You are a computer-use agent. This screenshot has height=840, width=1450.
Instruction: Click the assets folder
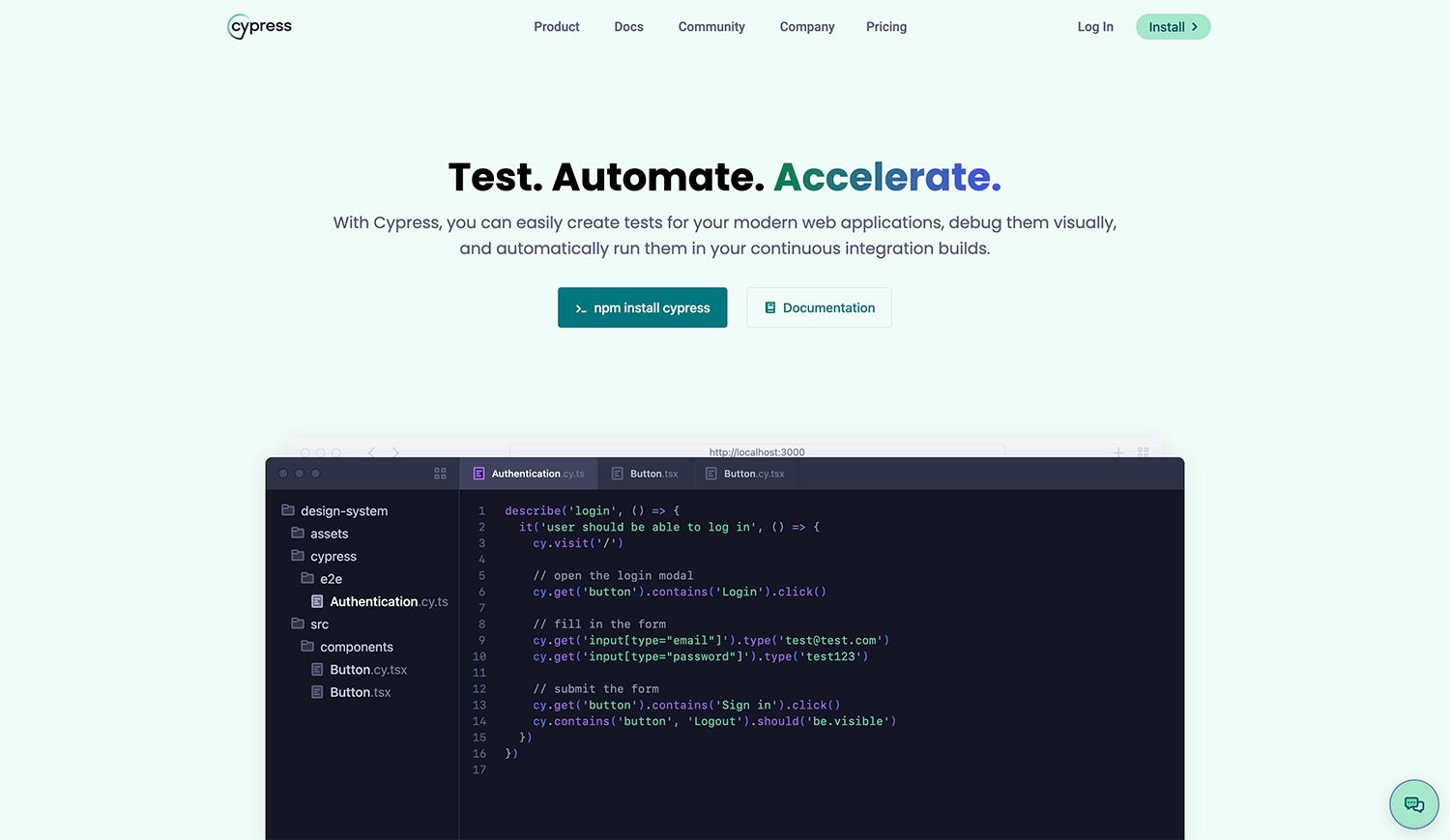point(320,534)
